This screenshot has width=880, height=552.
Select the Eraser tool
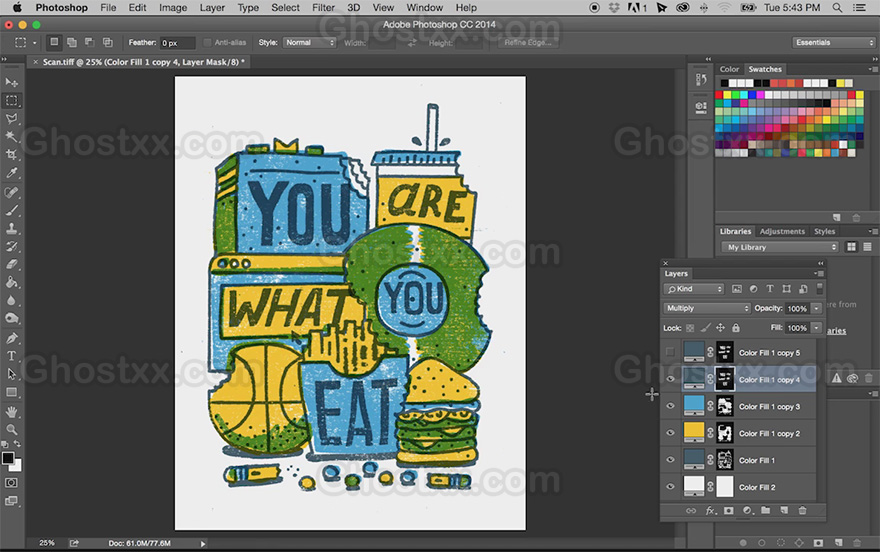[x=11, y=264]
